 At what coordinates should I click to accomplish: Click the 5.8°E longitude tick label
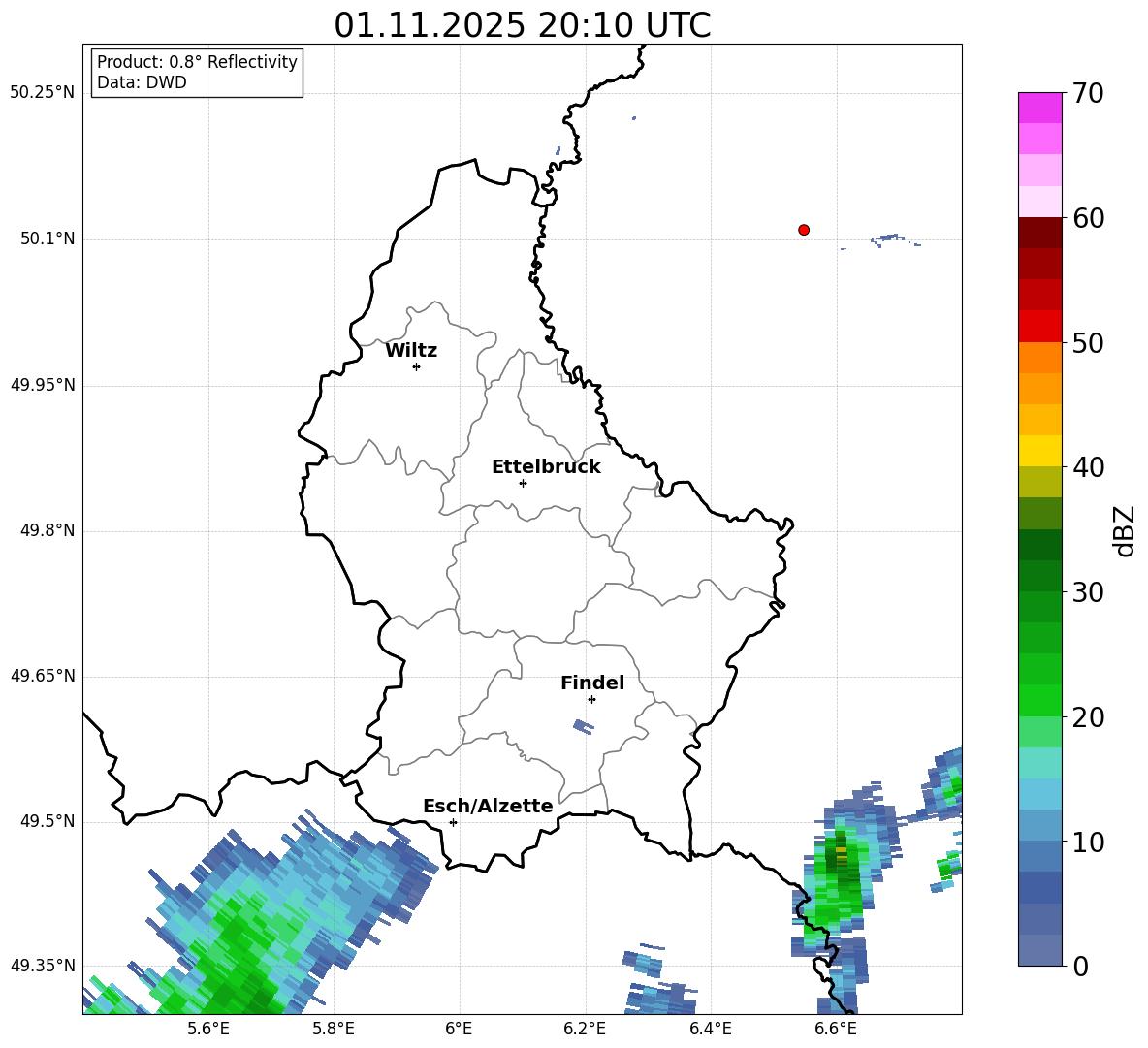[334, 1029]
